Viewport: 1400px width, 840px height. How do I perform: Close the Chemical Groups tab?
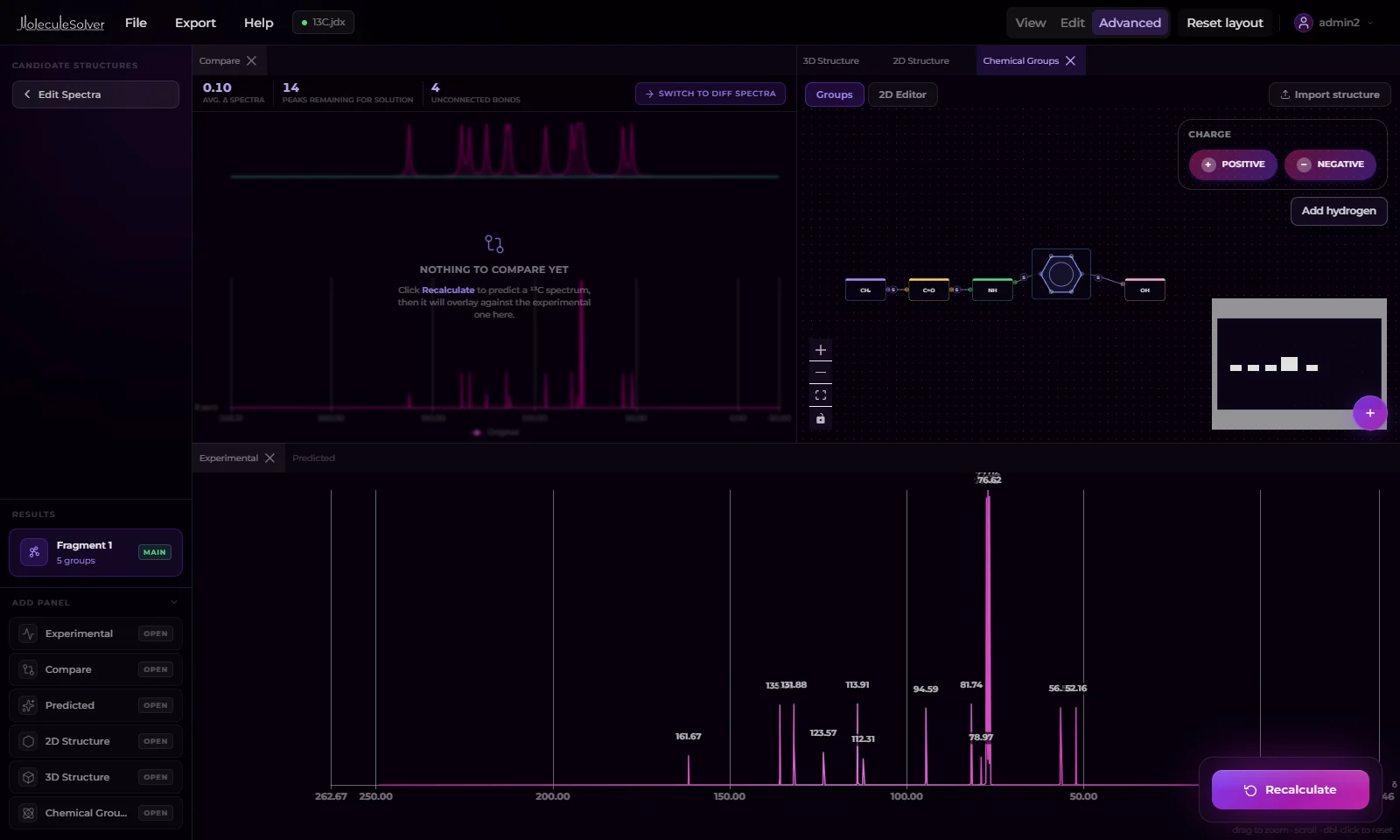(x=1070, y=60)
